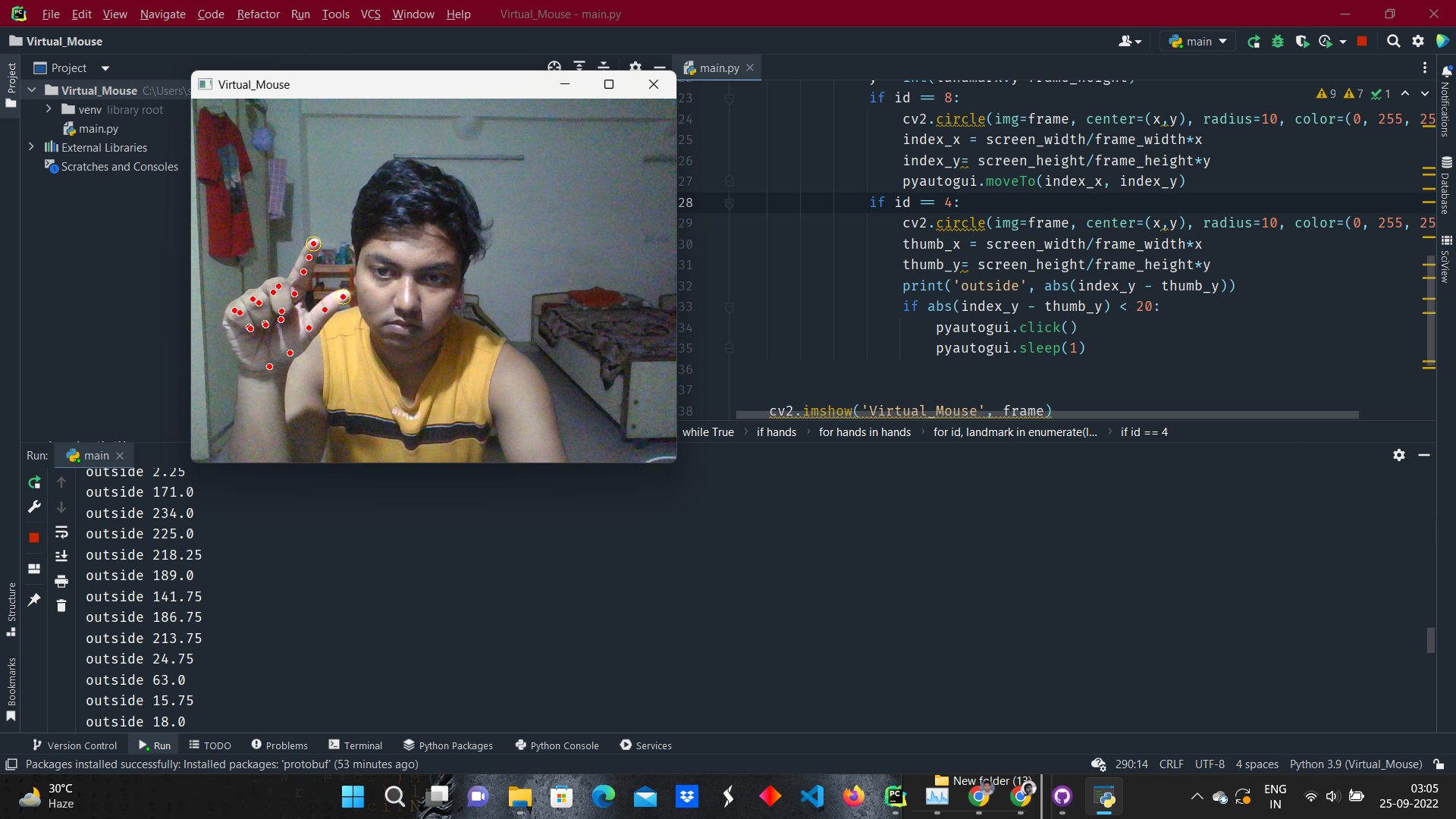Expand the venv library root folder
This screenshot has height=819, width=1456.
pos(49,109)
